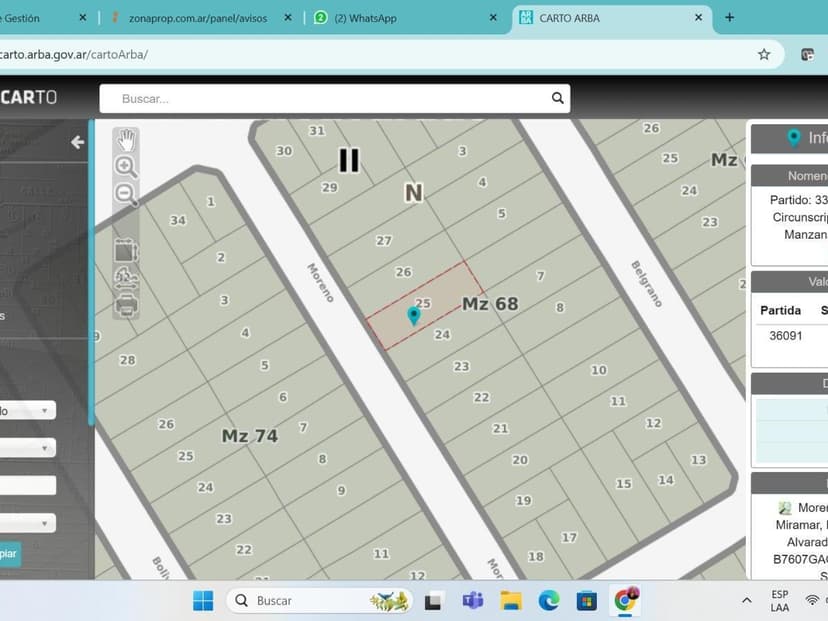Open the bottom dropdown in the left panel
Viewport: 828px width, 621px height.
(x=28, y=522)
